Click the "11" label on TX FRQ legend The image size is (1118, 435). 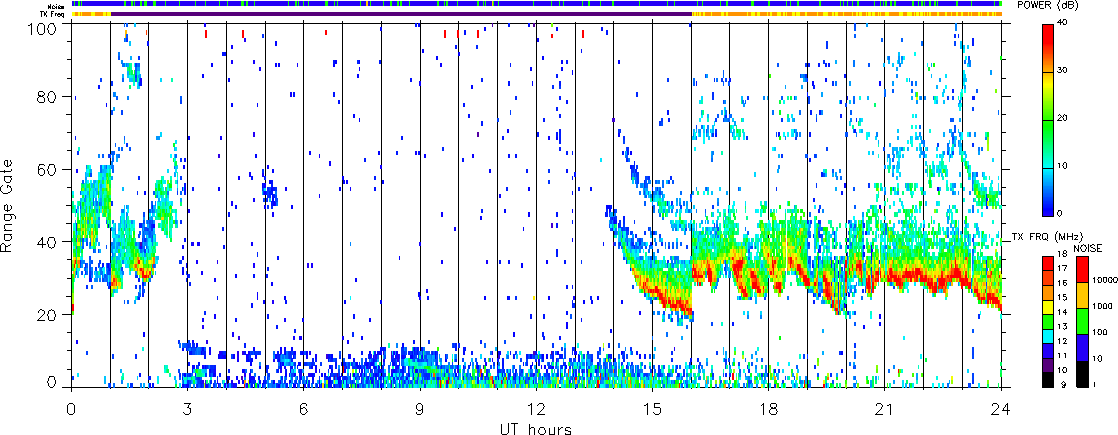coord(1062,355)
